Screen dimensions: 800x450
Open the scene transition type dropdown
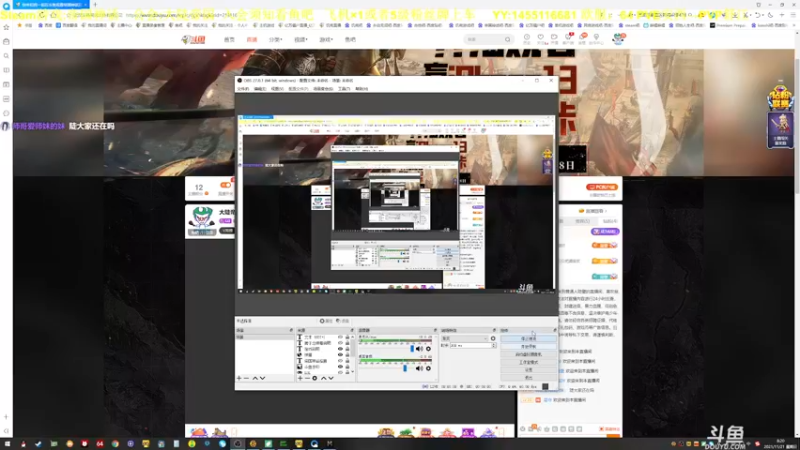pyautogui.click(x=464, y=338)
